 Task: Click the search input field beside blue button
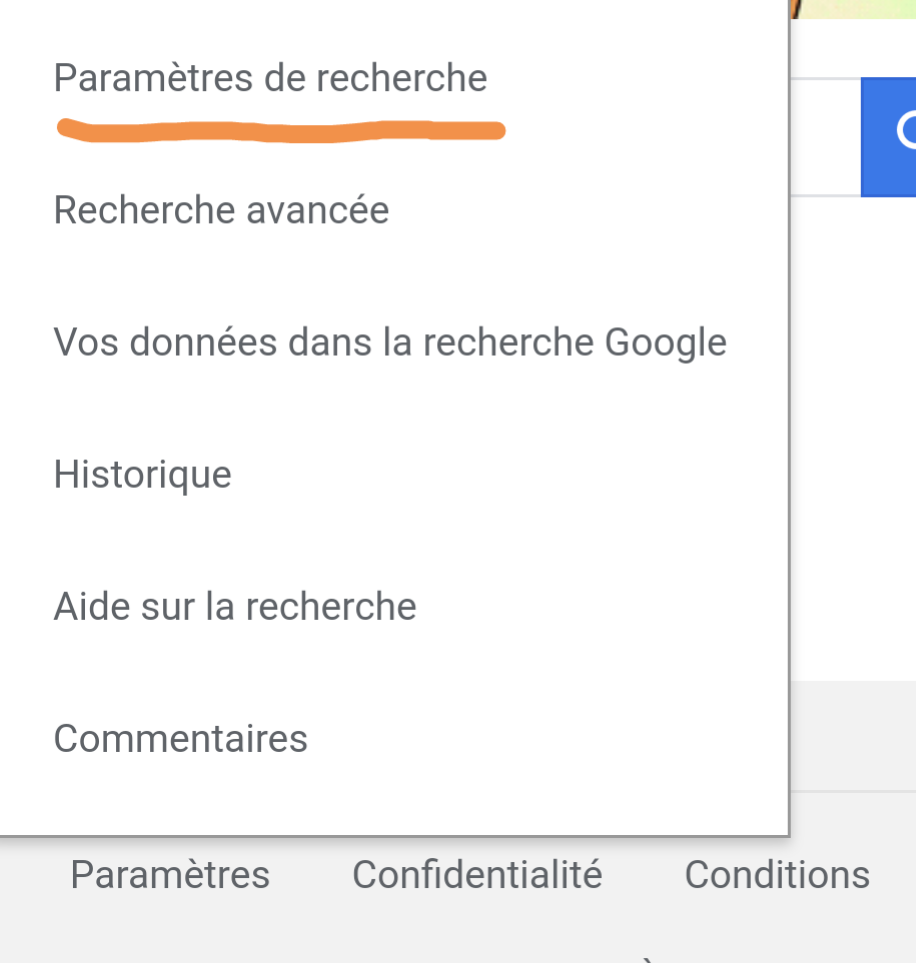click(826, 137)
